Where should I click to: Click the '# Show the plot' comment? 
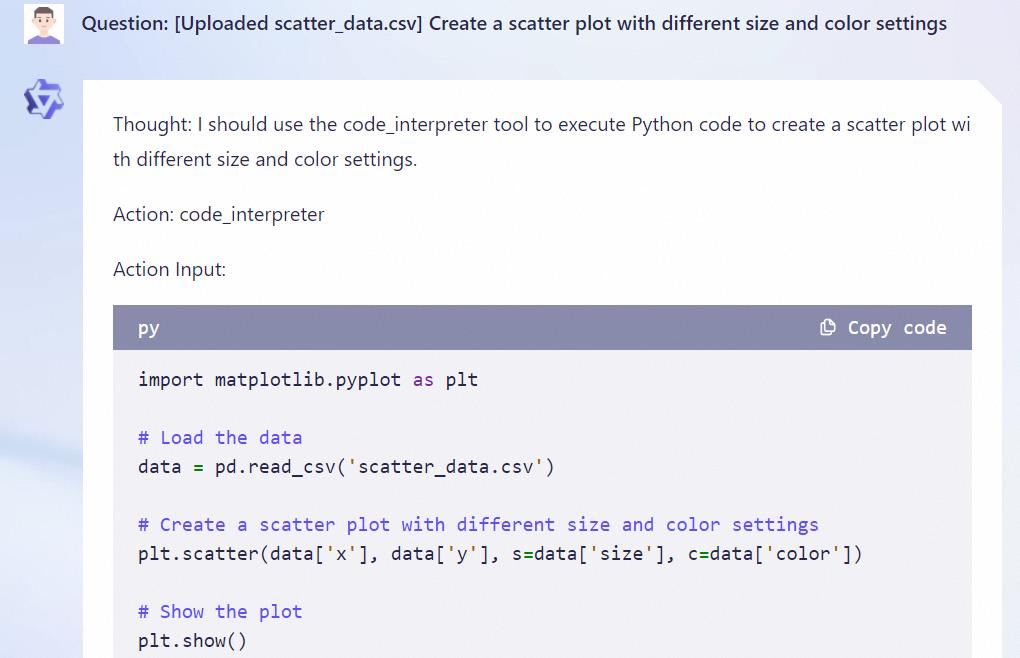point(220,612)
